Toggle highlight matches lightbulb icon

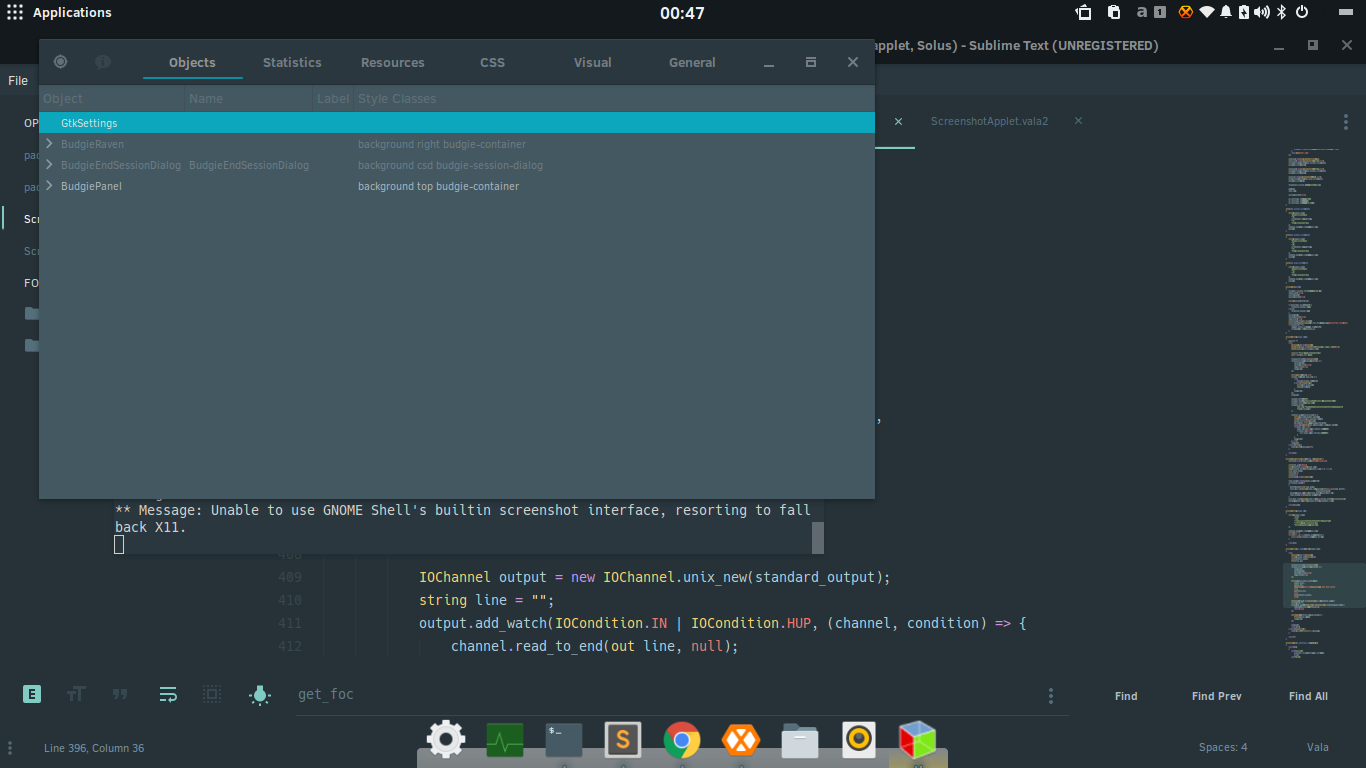click(x=260, y=694)
